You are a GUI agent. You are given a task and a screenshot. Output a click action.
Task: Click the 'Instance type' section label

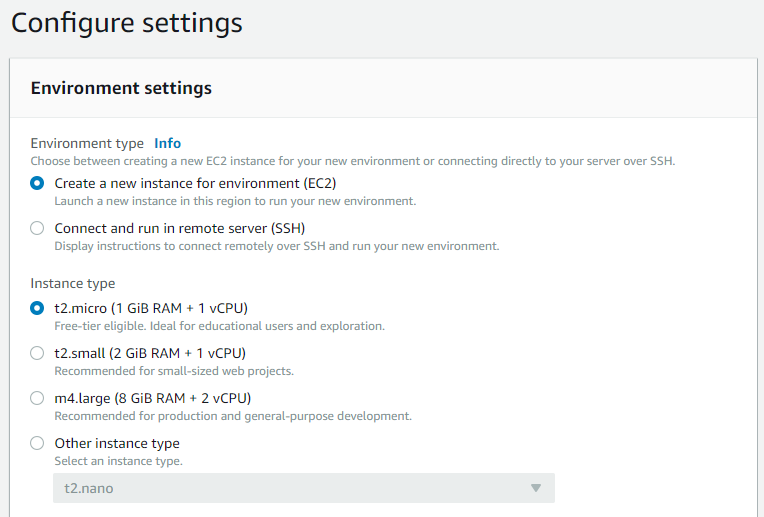click(x=72, y=283)
